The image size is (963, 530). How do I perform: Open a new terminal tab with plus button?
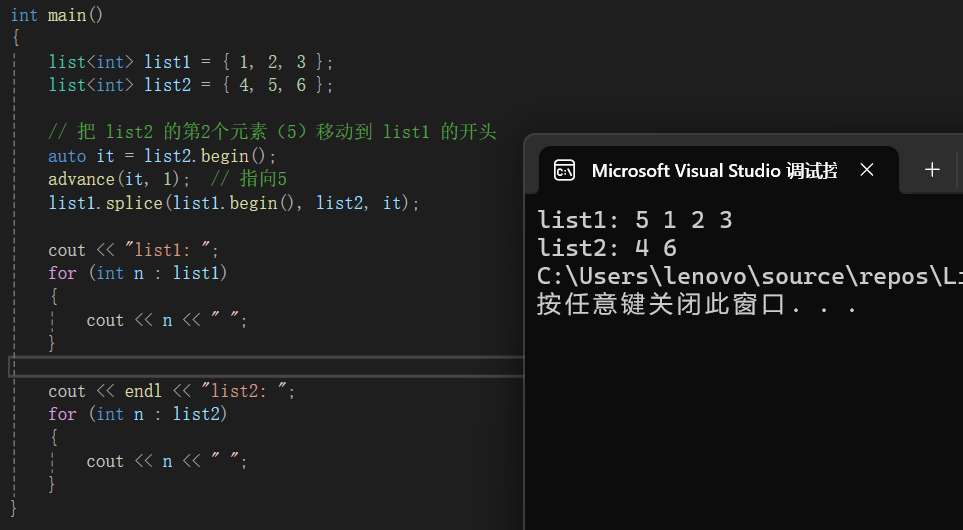[x=932, y=170]
